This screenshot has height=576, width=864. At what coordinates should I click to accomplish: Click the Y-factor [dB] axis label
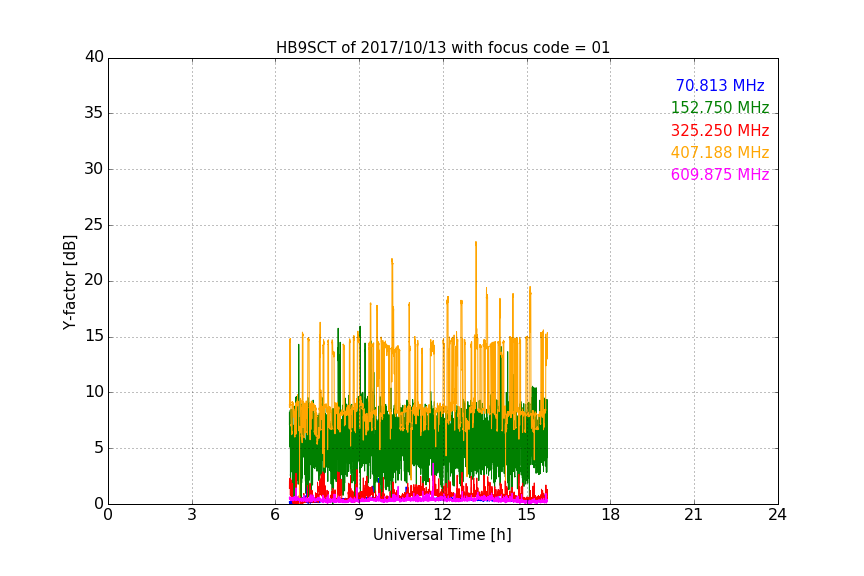[x=69, y=282]
